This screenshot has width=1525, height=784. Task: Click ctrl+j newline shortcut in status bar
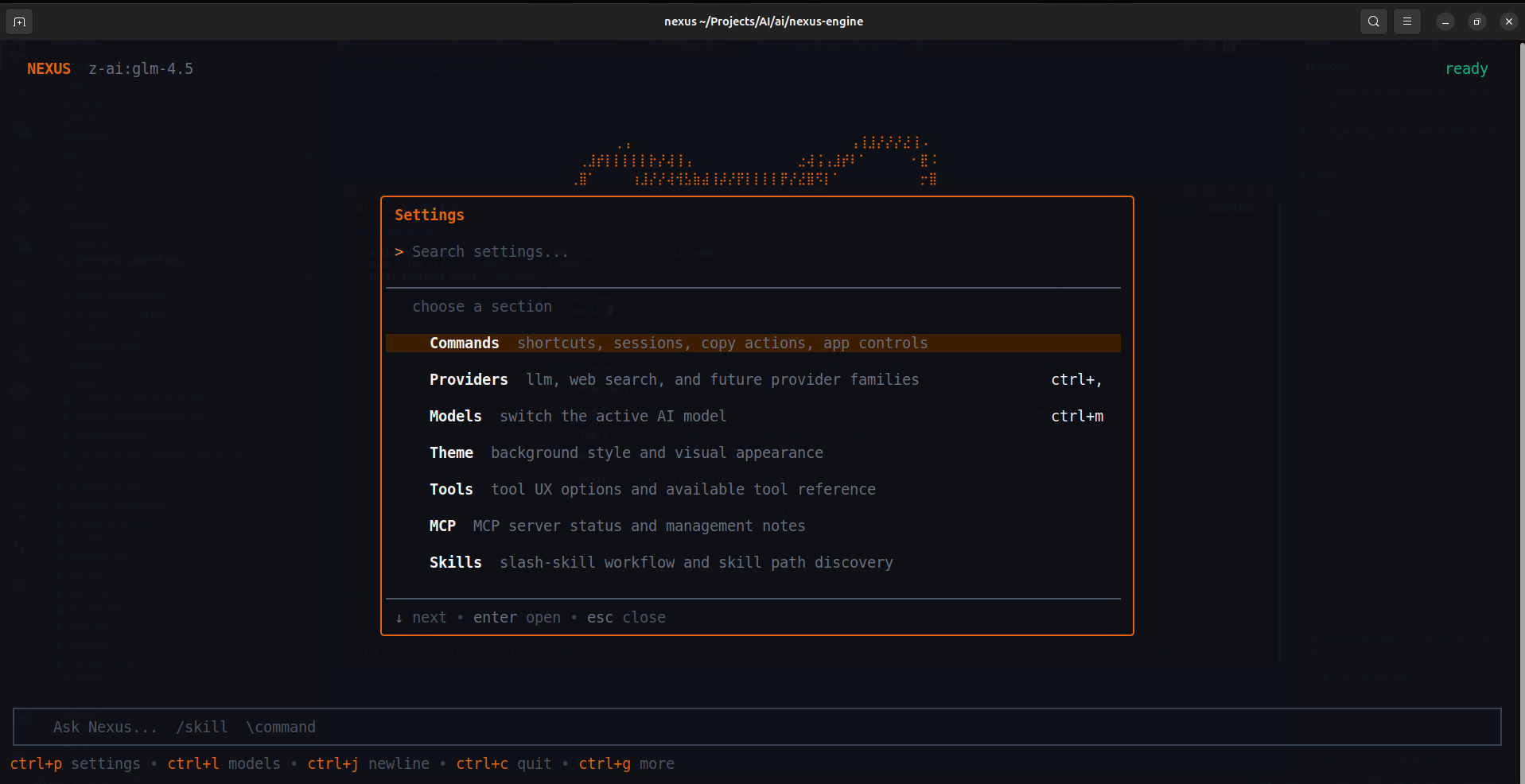368,763
